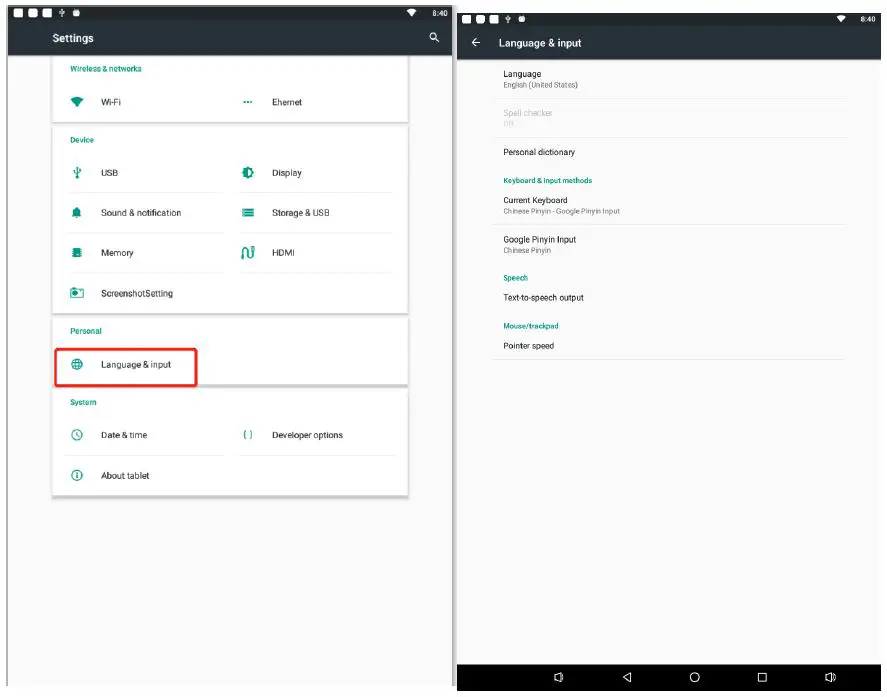This screenshot has height=697, width=887.
Task: Select the Developer options label
Action: coord(307,435)
